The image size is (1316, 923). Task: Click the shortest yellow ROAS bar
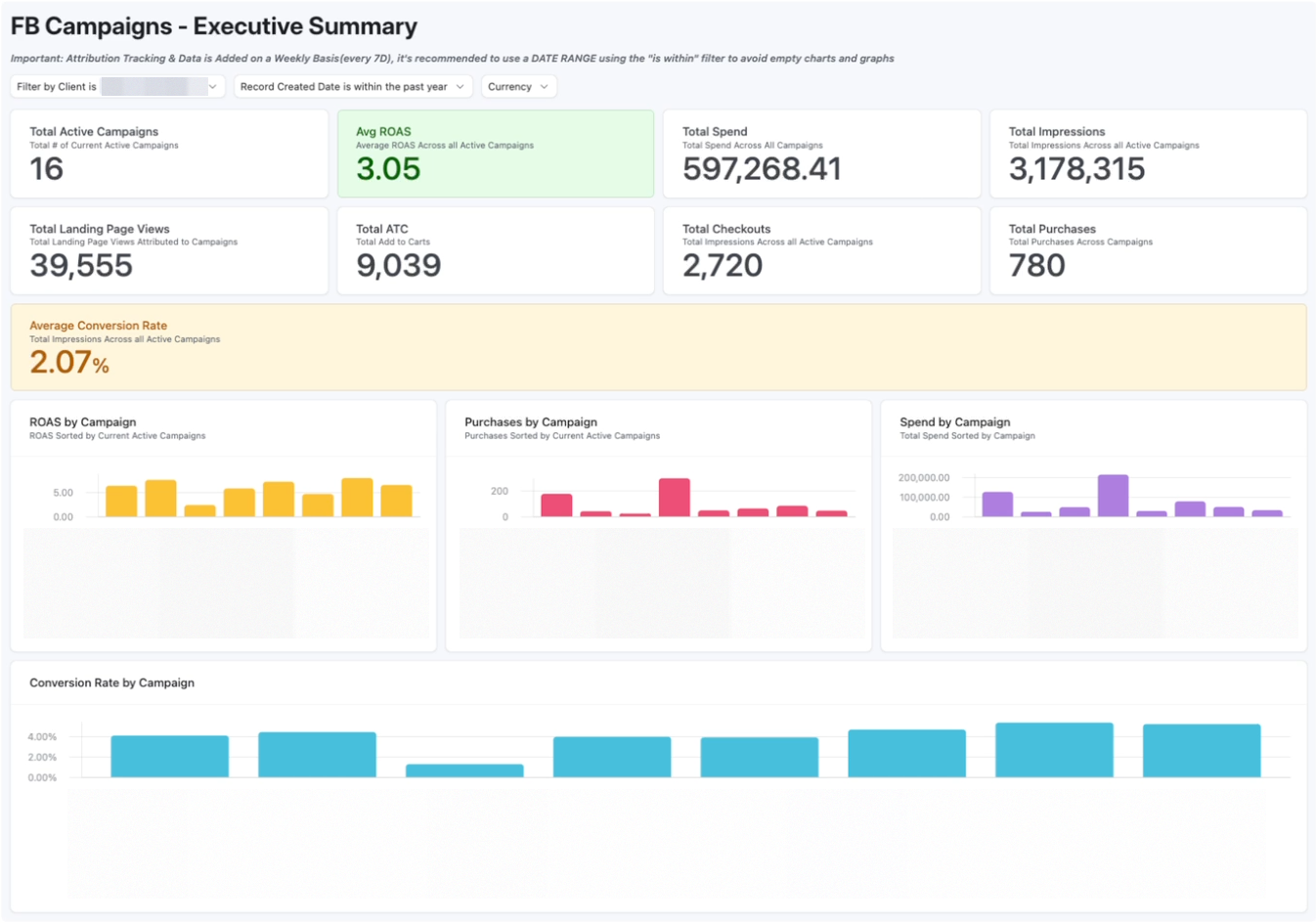click(x=199, y=510)
